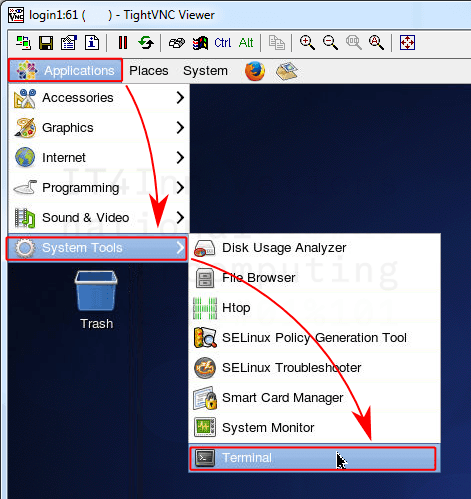Pause the VNC session

pyautogui.click(x=123, y=43)
